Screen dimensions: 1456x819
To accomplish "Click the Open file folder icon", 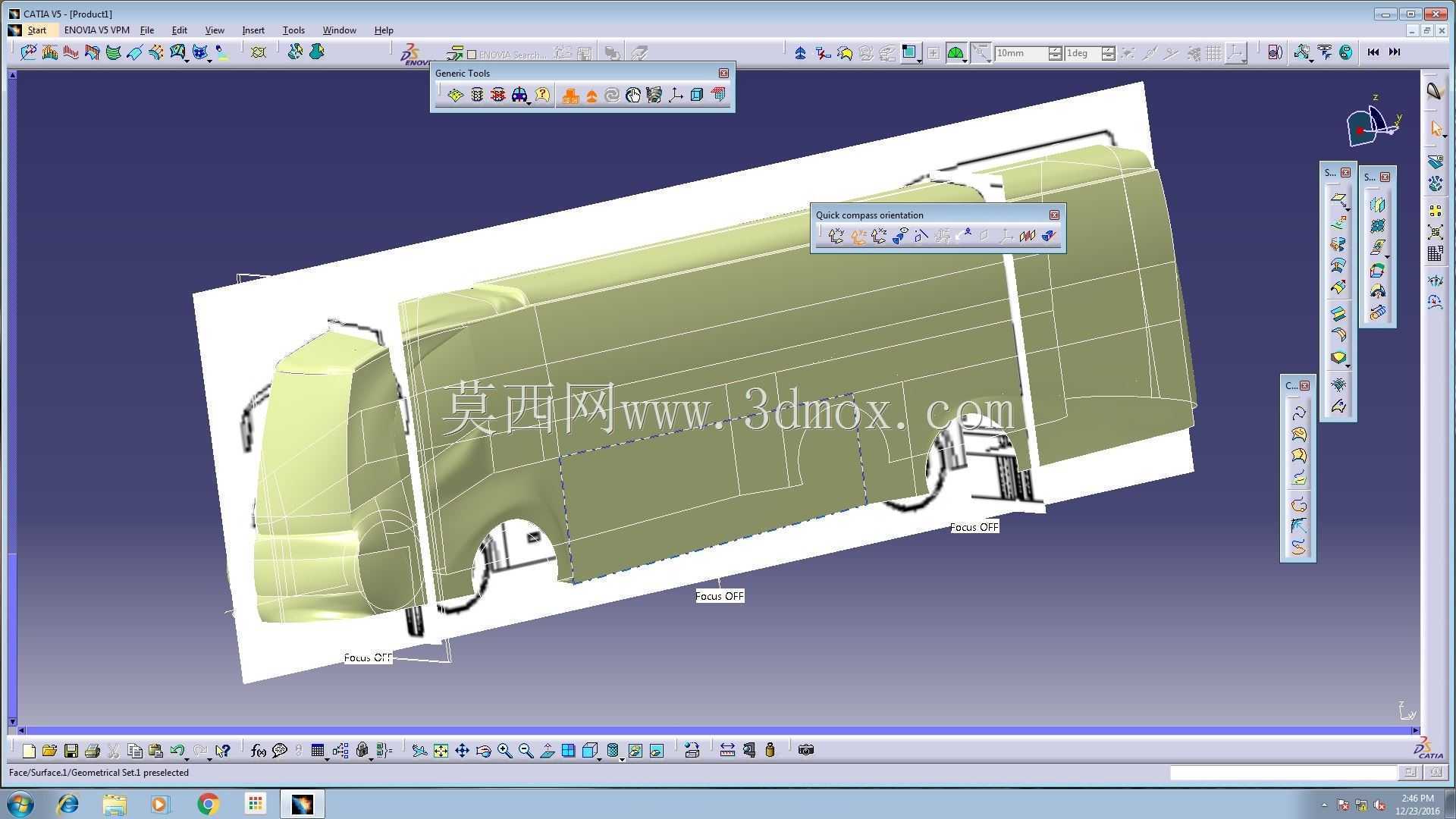I will point(50,751).
